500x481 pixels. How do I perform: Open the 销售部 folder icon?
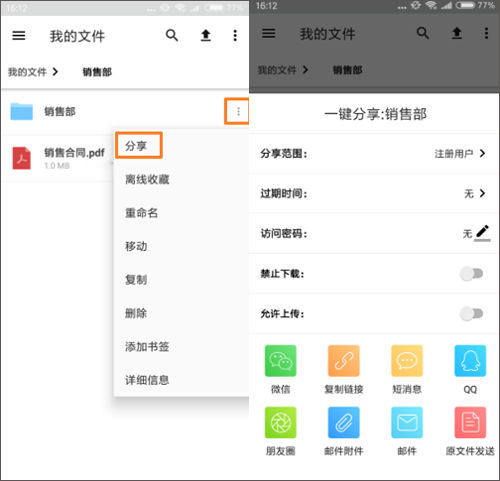coord(21,111)
